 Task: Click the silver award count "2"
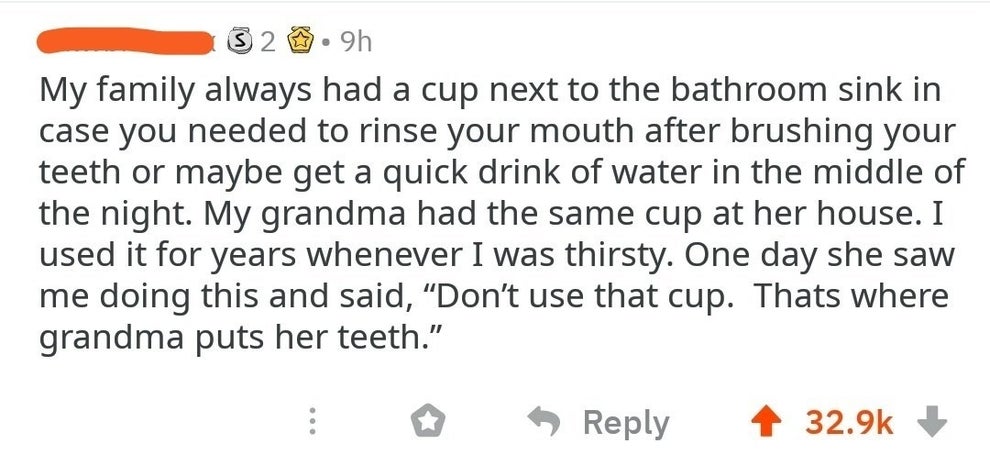tap(267, 42)
